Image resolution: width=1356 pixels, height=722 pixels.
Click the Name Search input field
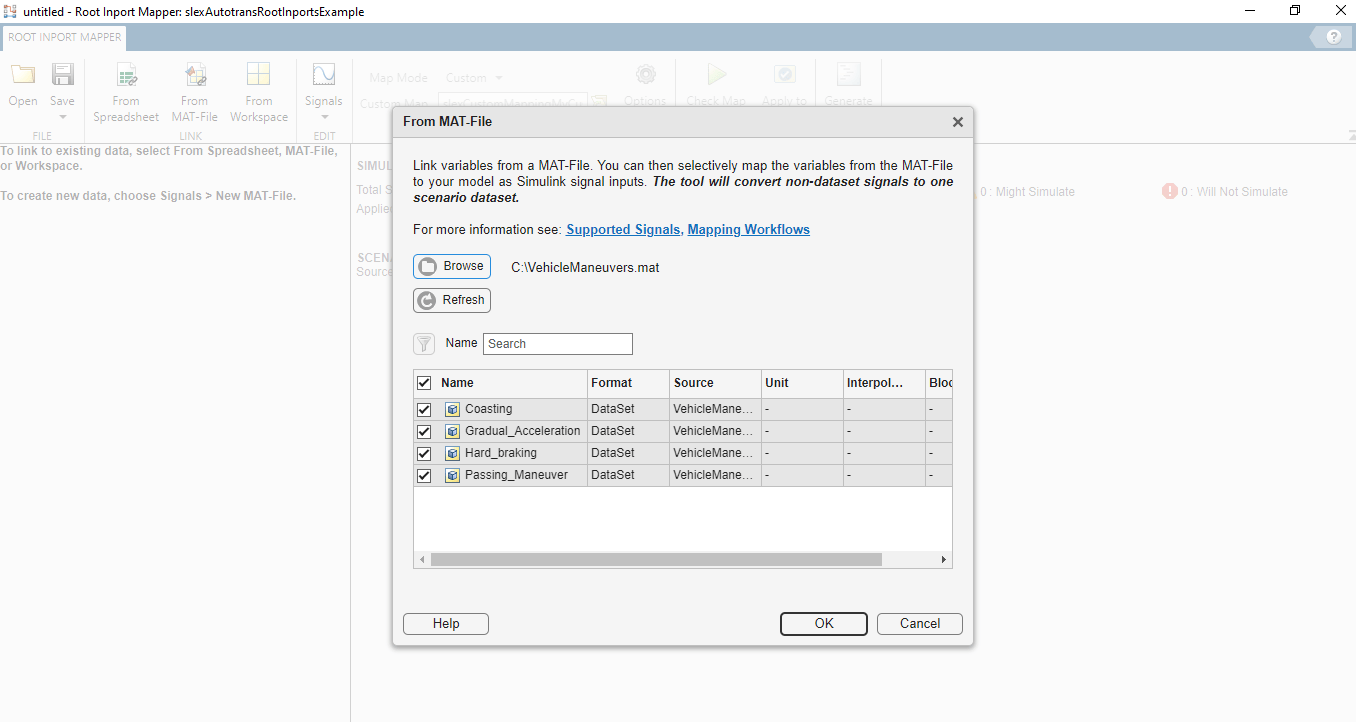tap(558, 344)
